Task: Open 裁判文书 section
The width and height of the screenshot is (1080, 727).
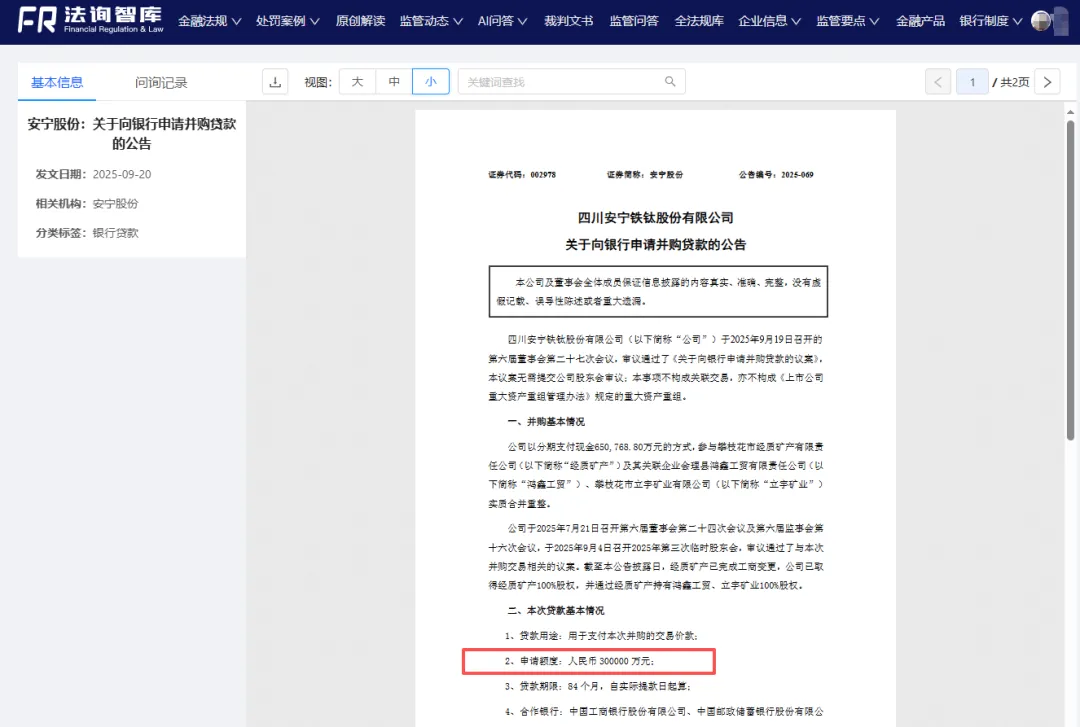Action: [568, 20]
